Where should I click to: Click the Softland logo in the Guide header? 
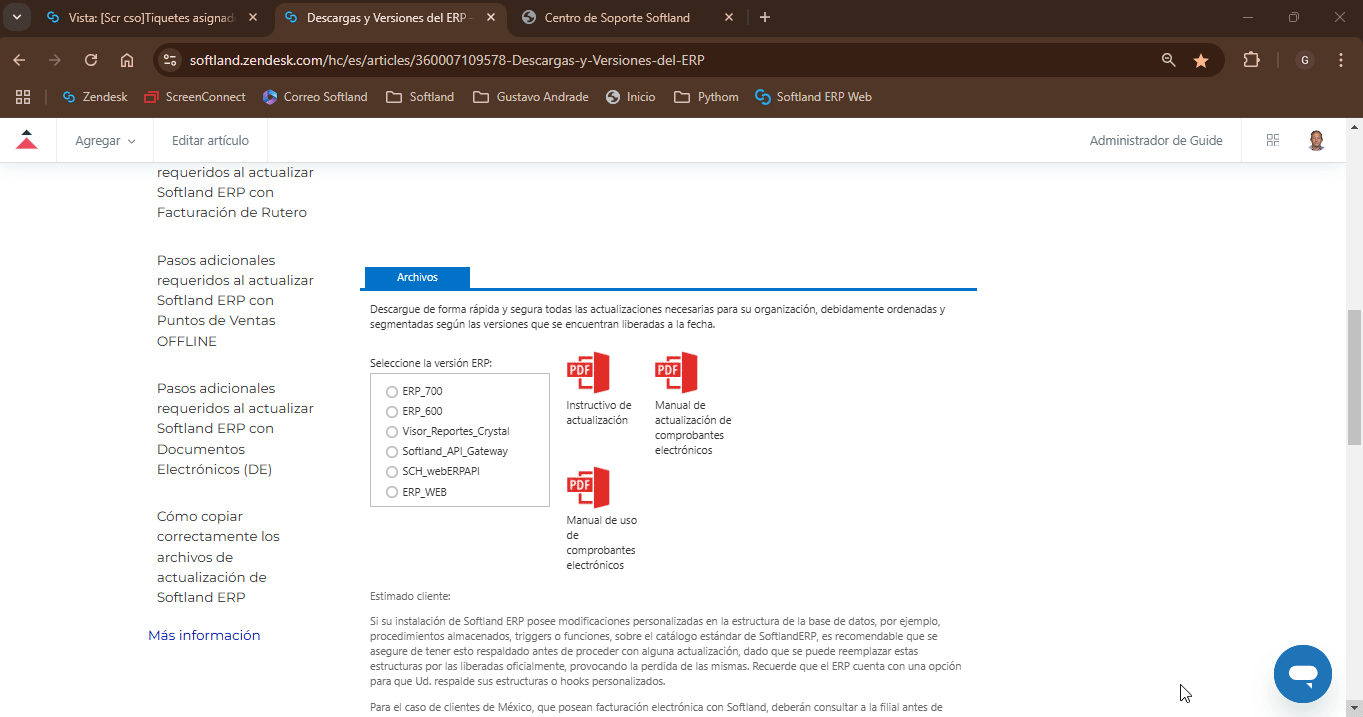point(27,141)
